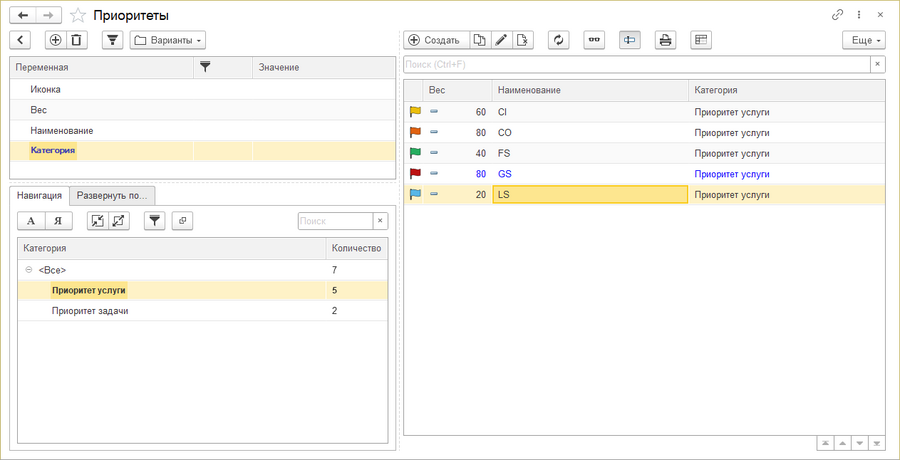Click the copy item icon next to Создать
Viewport: 900px width, 460px height.
point(480,40)
